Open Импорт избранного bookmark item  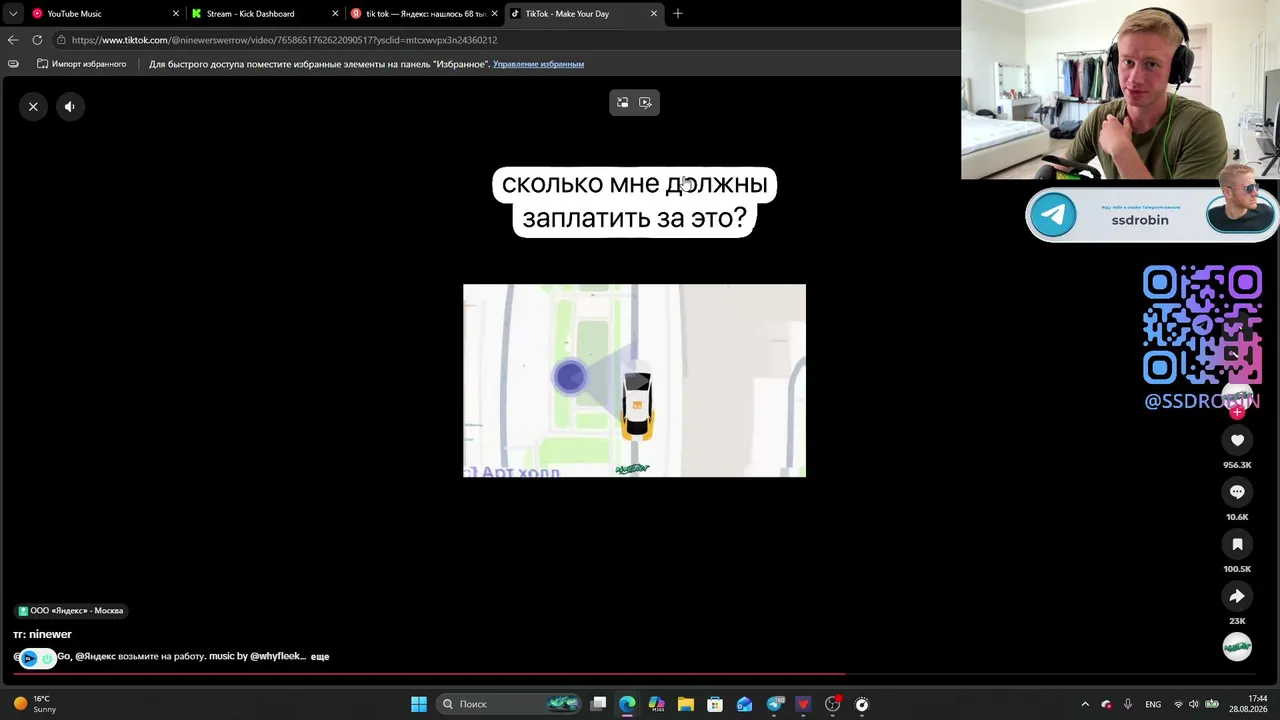81,64
